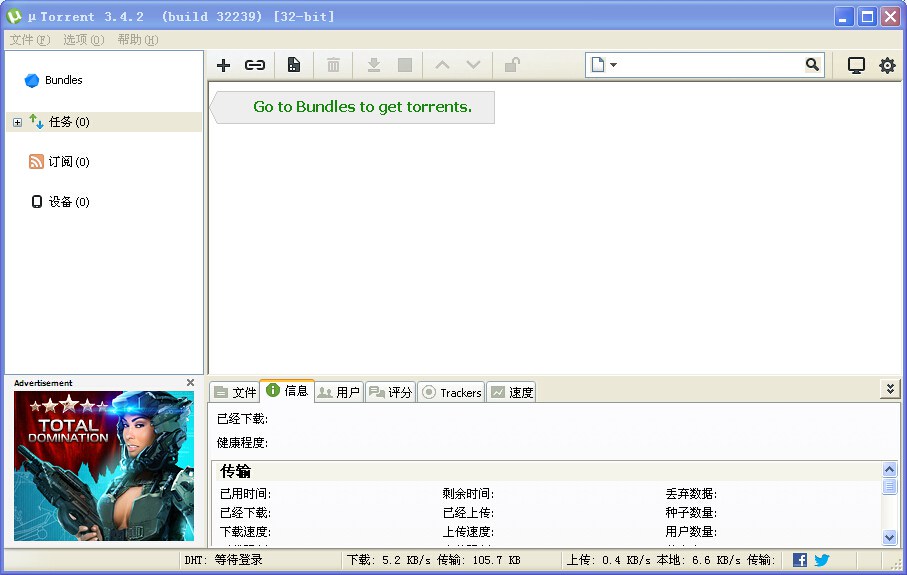Switch to the 信息 tab
This screenshot has height=575, width=907.
(x=287, y=390)
